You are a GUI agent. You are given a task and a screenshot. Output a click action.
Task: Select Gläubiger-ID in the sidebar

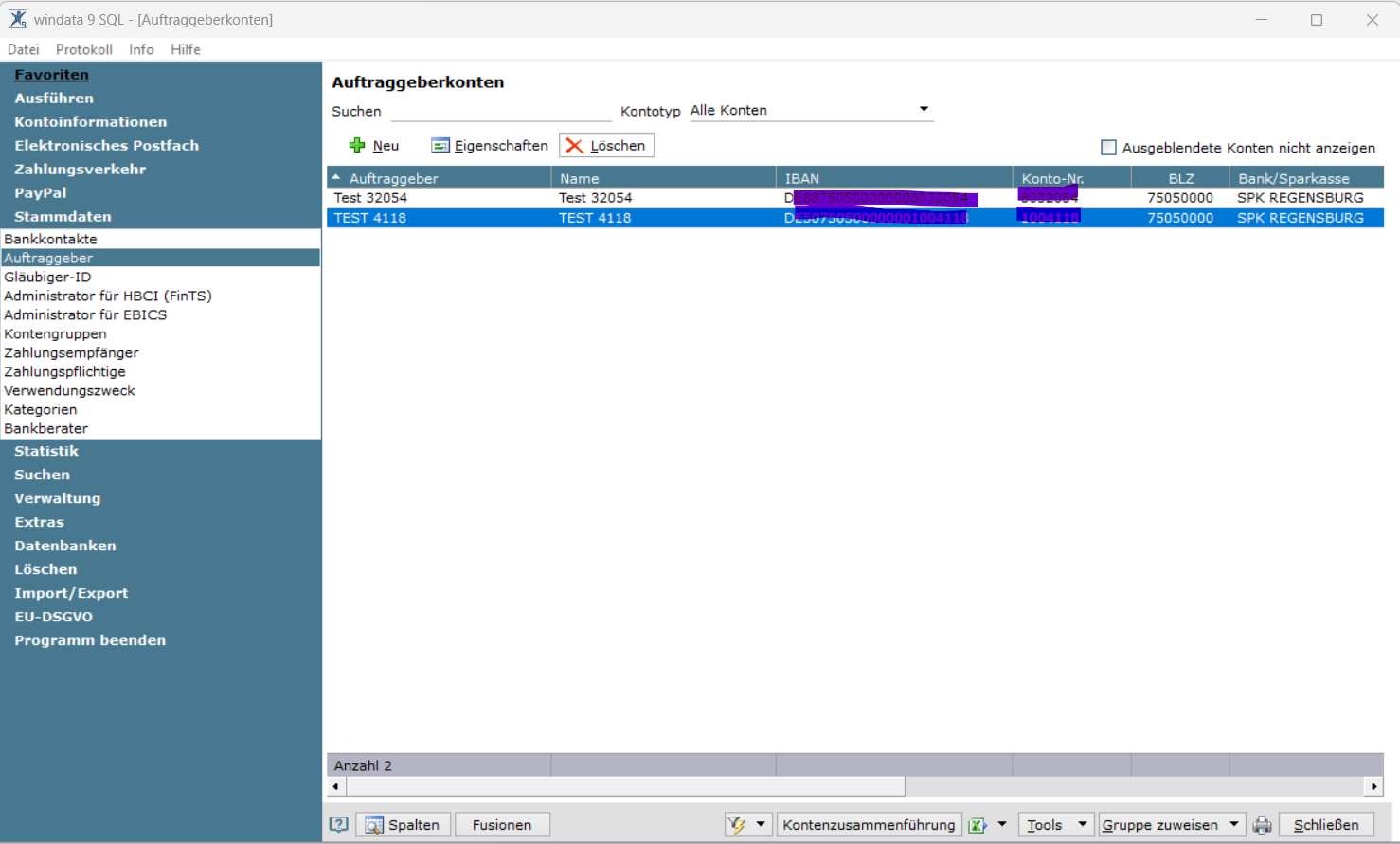point(47,277)
